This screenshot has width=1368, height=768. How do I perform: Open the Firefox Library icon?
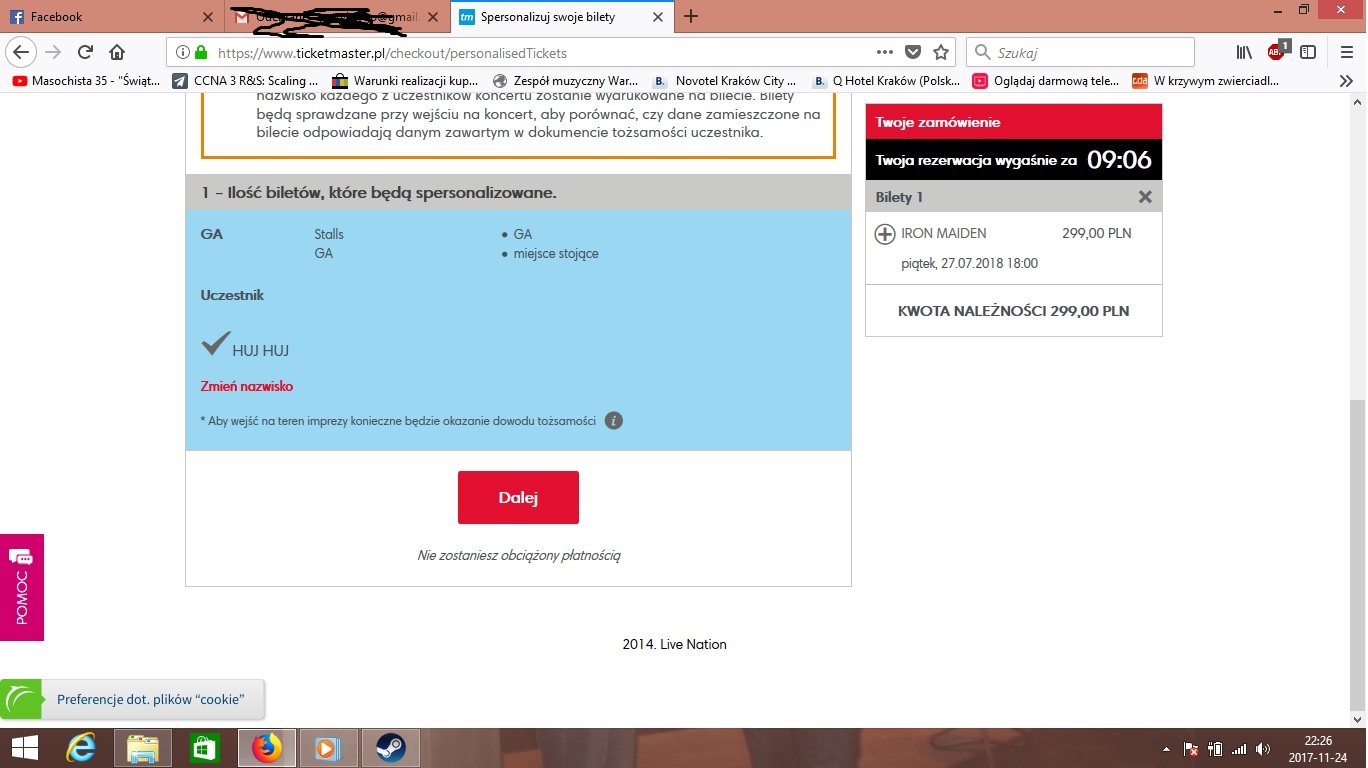(x=1244, y=53)
